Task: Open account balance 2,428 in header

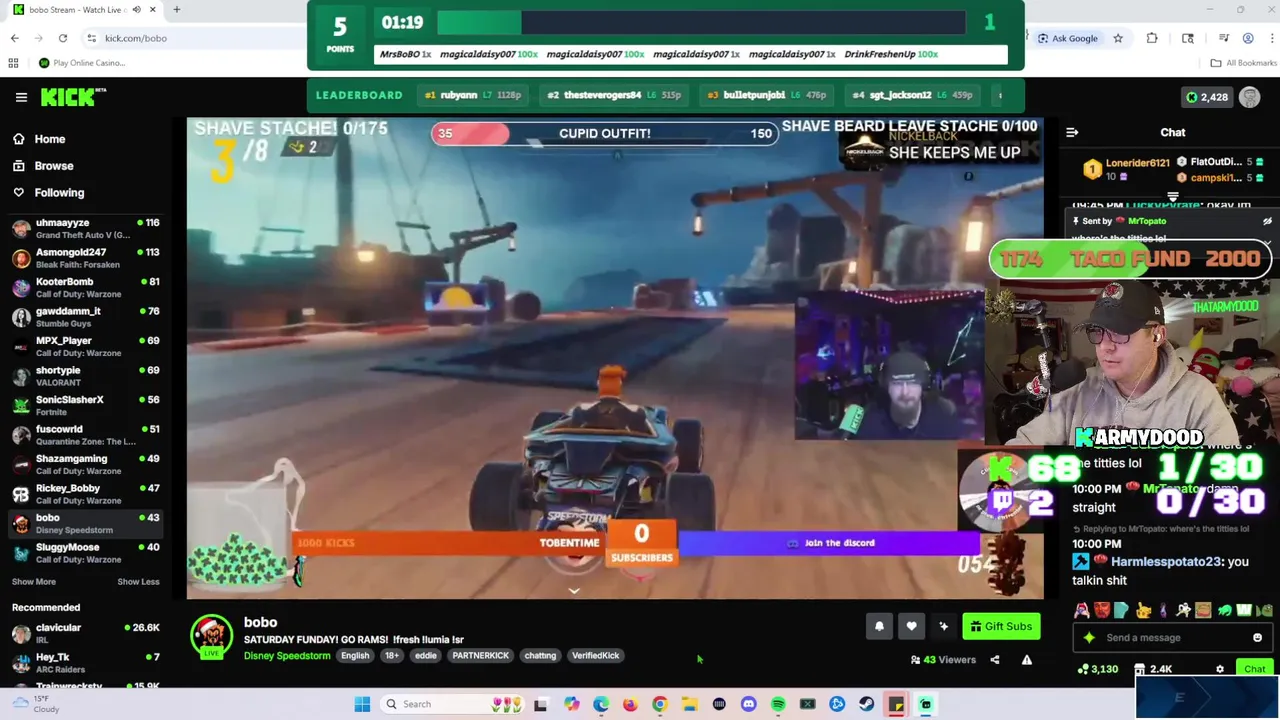Action: pyautogui.click(x=1206, y=97)
